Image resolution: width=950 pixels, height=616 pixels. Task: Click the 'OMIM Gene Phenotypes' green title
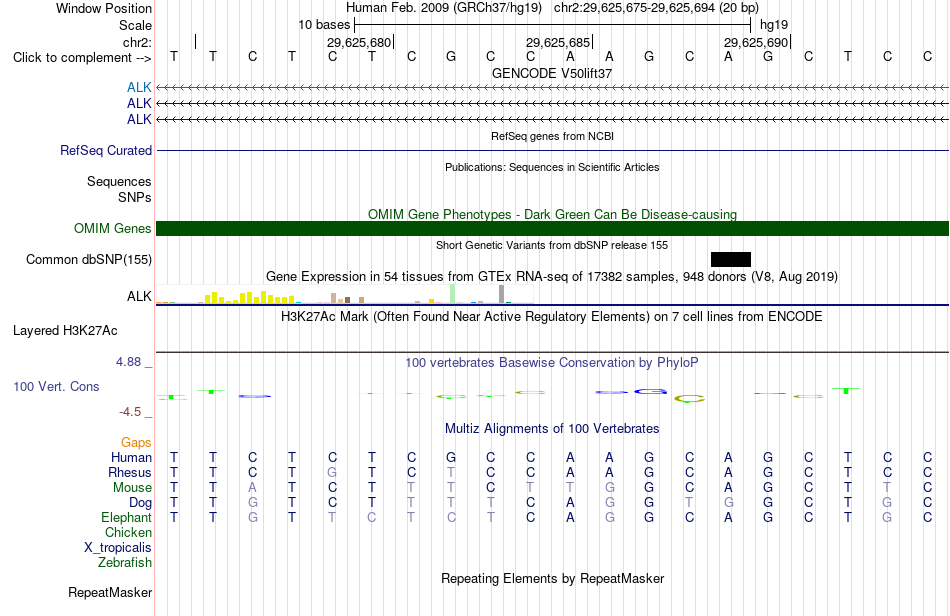click(x=553, y=214)
